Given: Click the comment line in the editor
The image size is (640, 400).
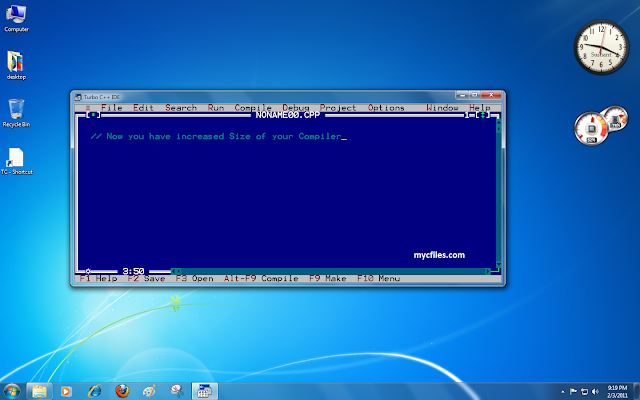Looking at the screenshot, I should 216,136.
